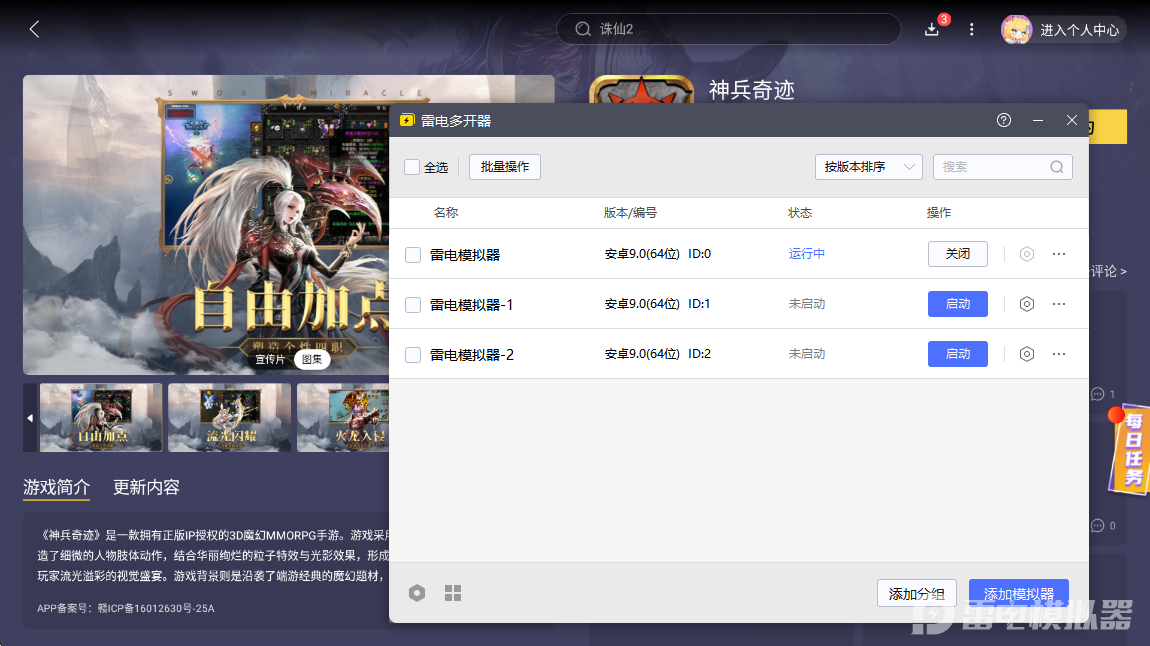Click settings hexagon icon for 雷电模拟器-2 row

point(1027,353)
